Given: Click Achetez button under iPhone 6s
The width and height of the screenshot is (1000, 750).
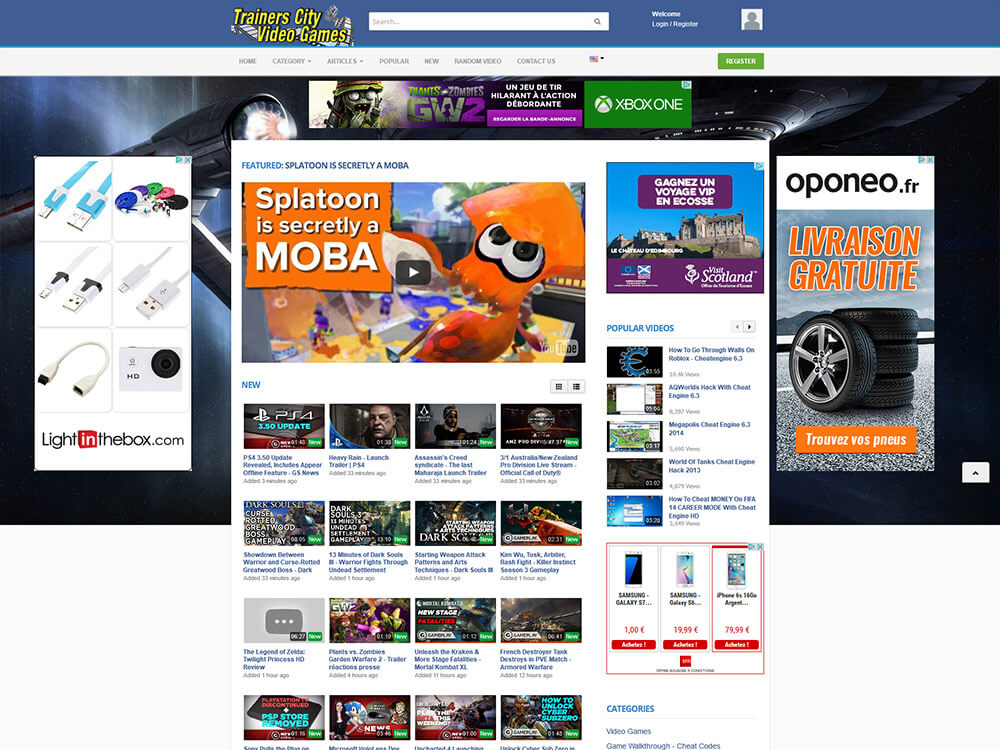Looking at the screenshot, I should (736, 645).
